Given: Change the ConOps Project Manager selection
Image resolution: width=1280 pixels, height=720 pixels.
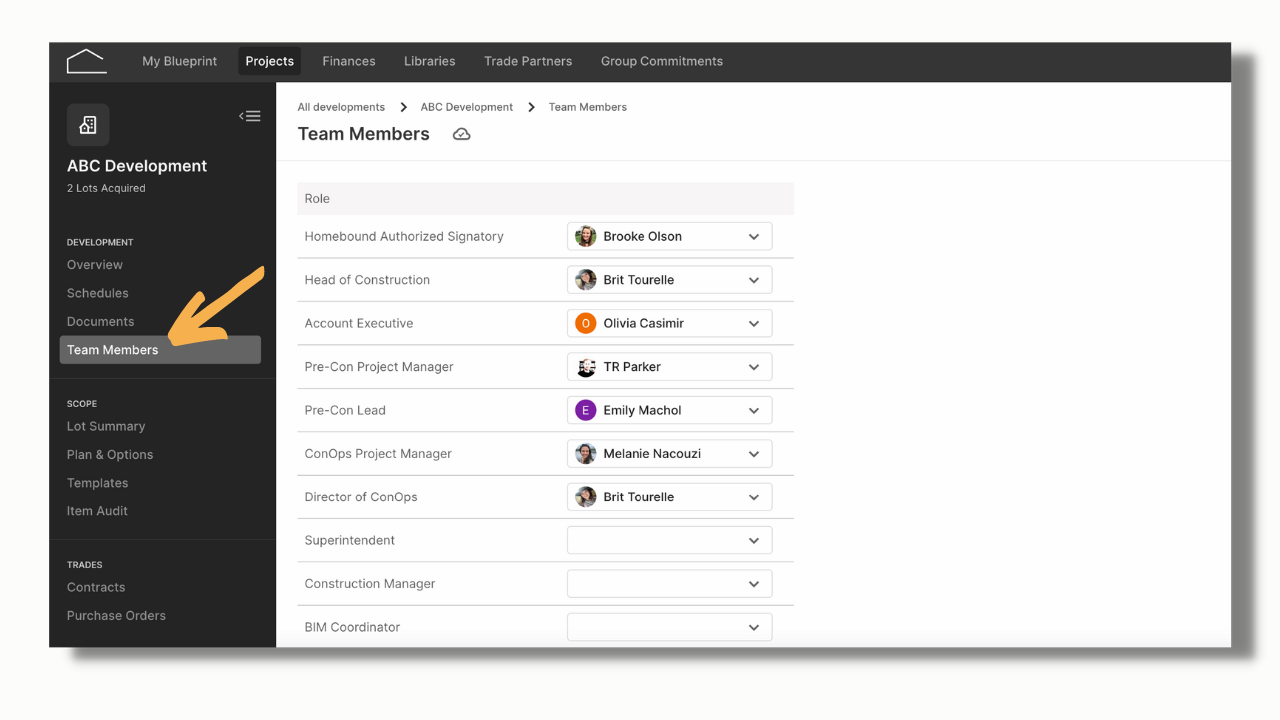Looking at the screenshot, I should click(669, 453).
